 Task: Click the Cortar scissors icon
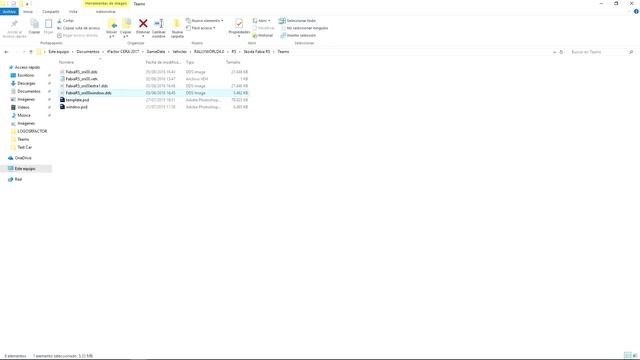59,20
